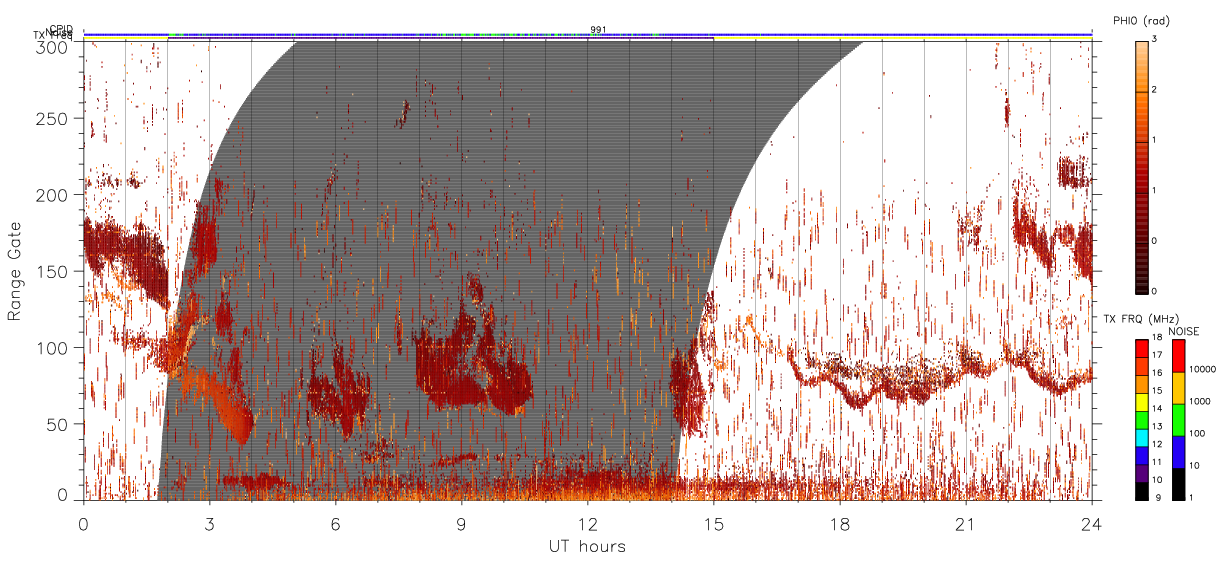Click the cyan segment of TX FRQ colorbar
The image size is (1228, 567).
coord(1142,437)
